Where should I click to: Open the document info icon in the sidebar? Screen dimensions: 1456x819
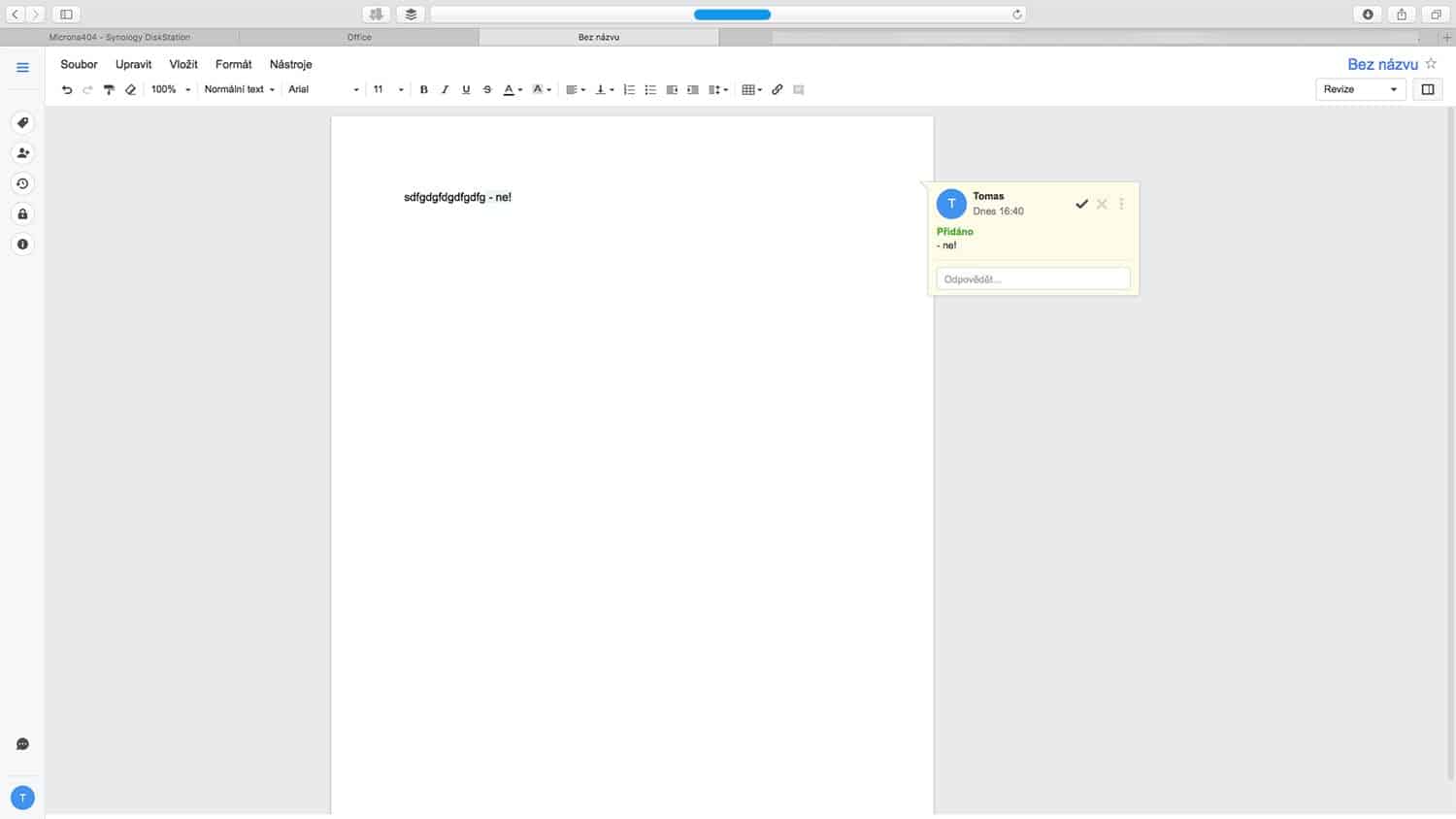pyautogui.click(x=22, y=244)
